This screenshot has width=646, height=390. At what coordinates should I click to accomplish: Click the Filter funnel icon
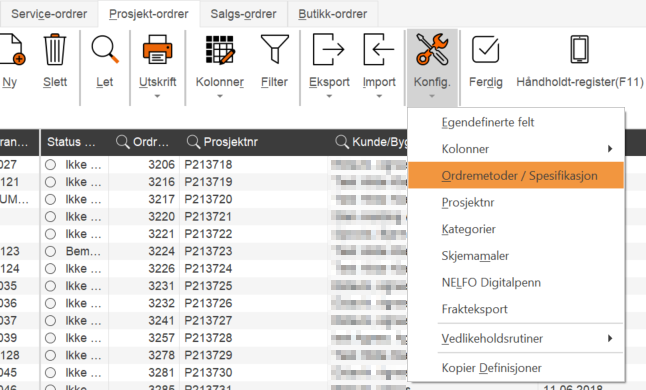pyautogui.click(x=274, y=49)
